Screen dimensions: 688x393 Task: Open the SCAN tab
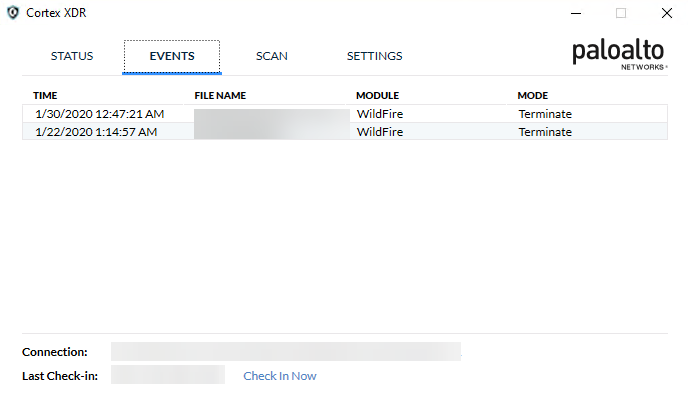click(272, 56)
